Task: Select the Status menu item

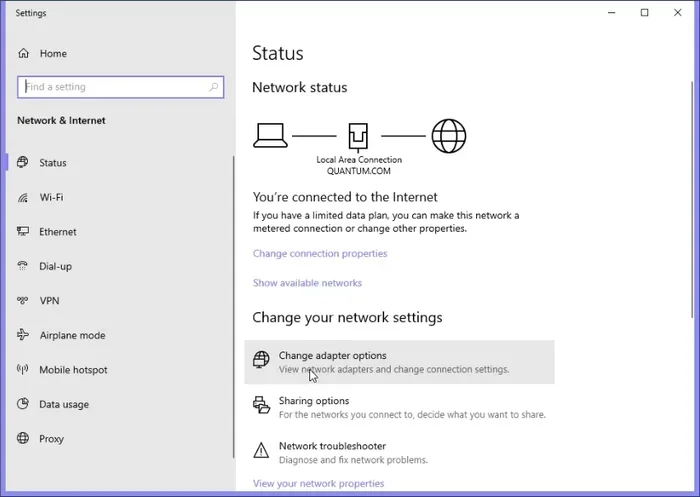Action: point(53,163)
